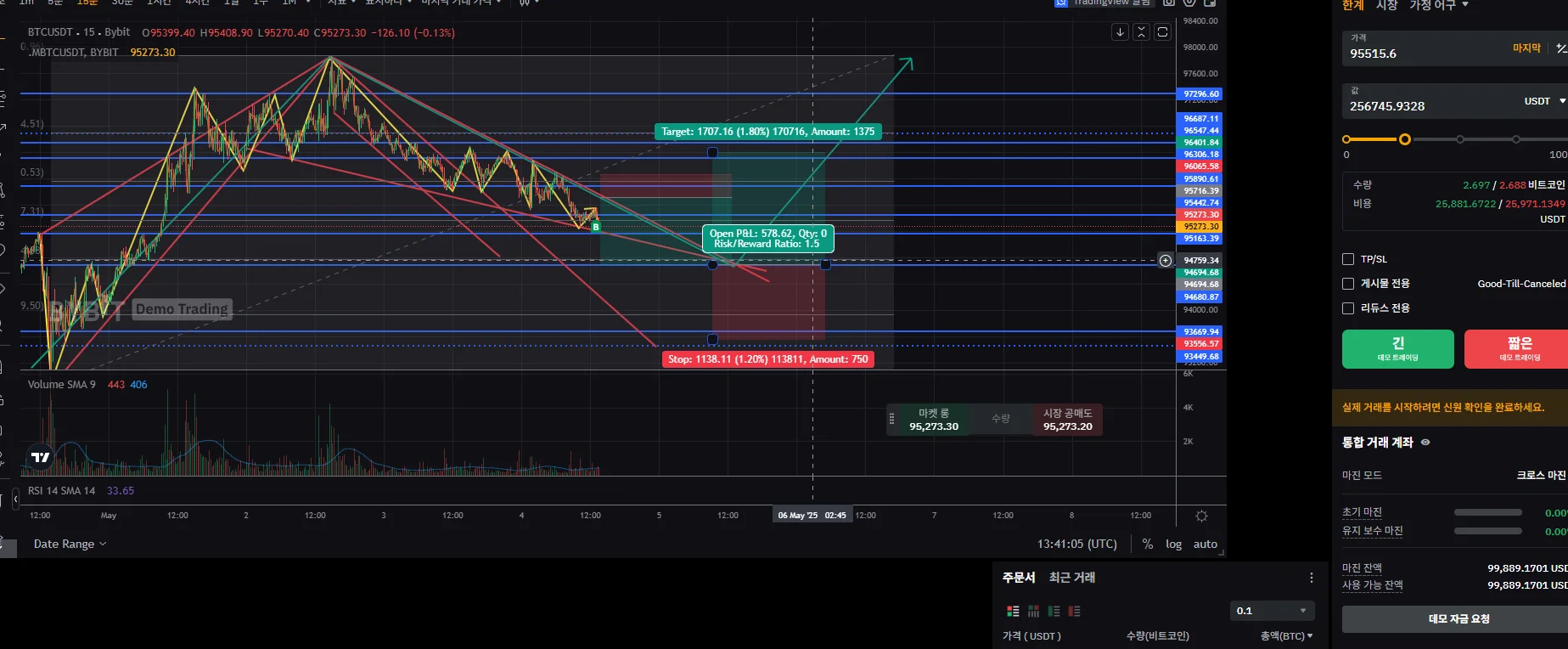Click the 94759.34 crosshair price label
Viewport: 1568px width, 649px height.
click(x=1200, y=261)
